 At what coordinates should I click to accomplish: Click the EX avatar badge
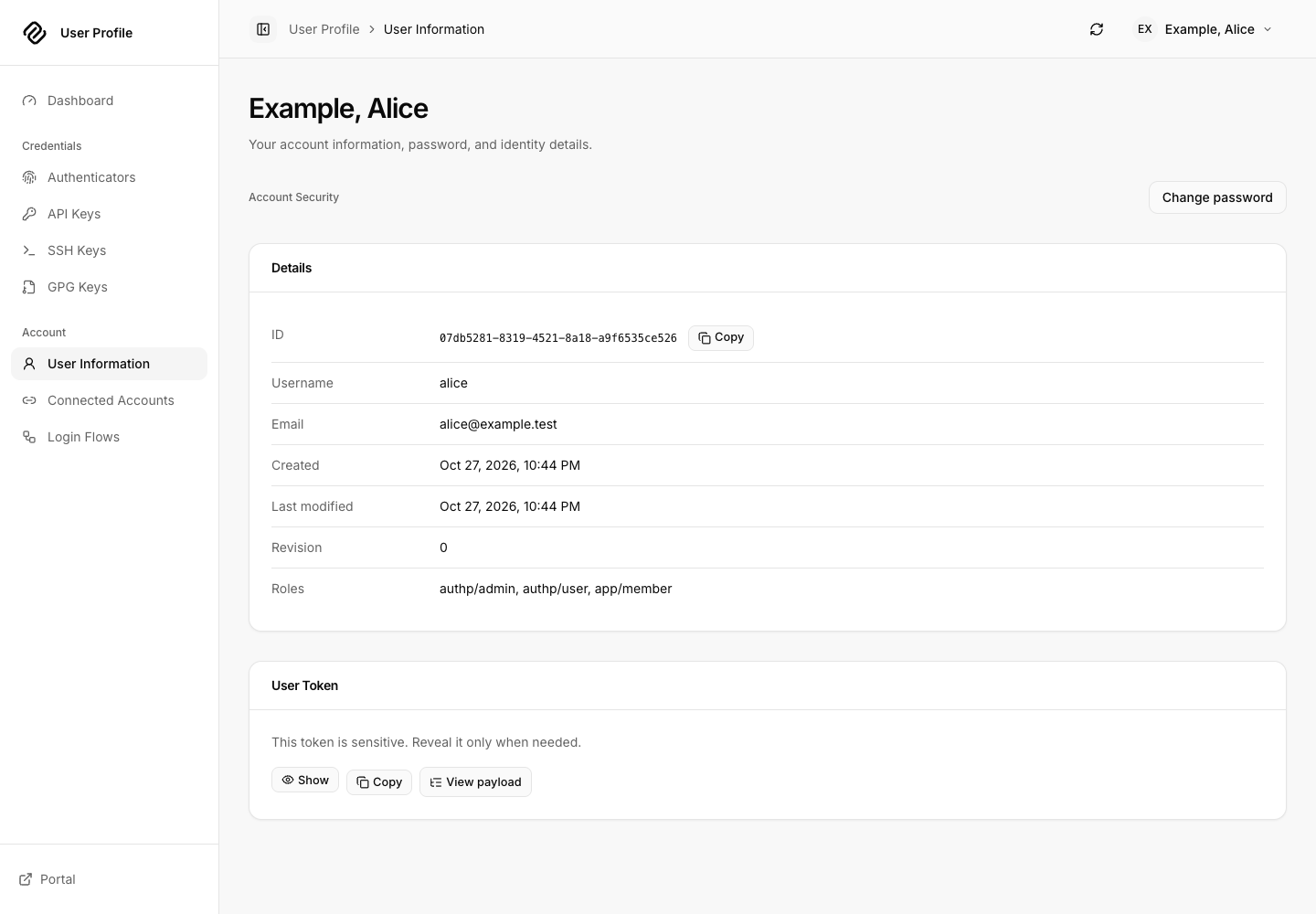point(1144,29)
